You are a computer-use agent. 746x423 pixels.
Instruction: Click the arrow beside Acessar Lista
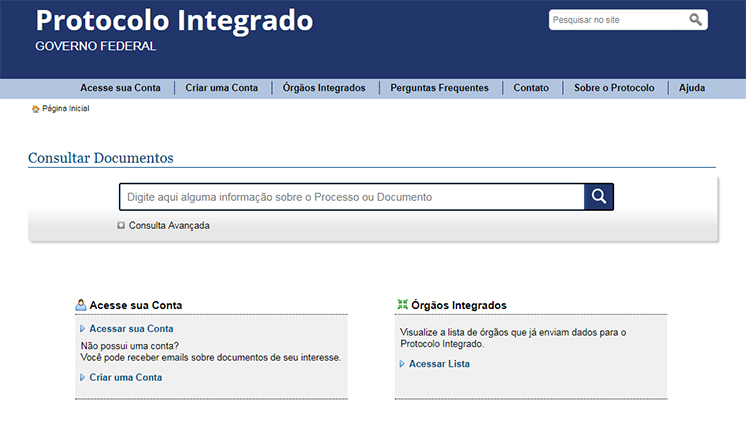point(402,364)
